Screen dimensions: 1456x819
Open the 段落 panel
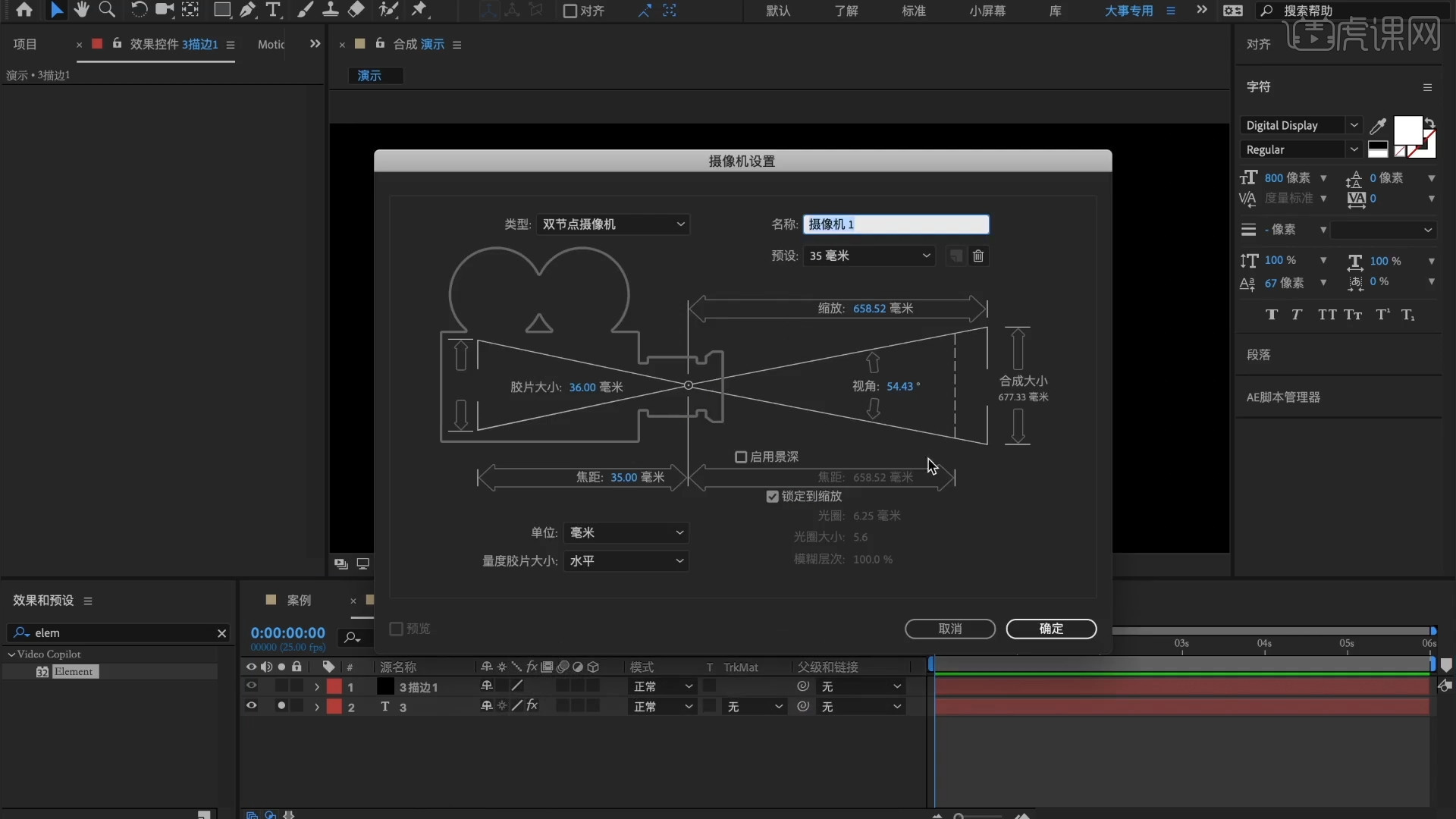coord(1258,355)
